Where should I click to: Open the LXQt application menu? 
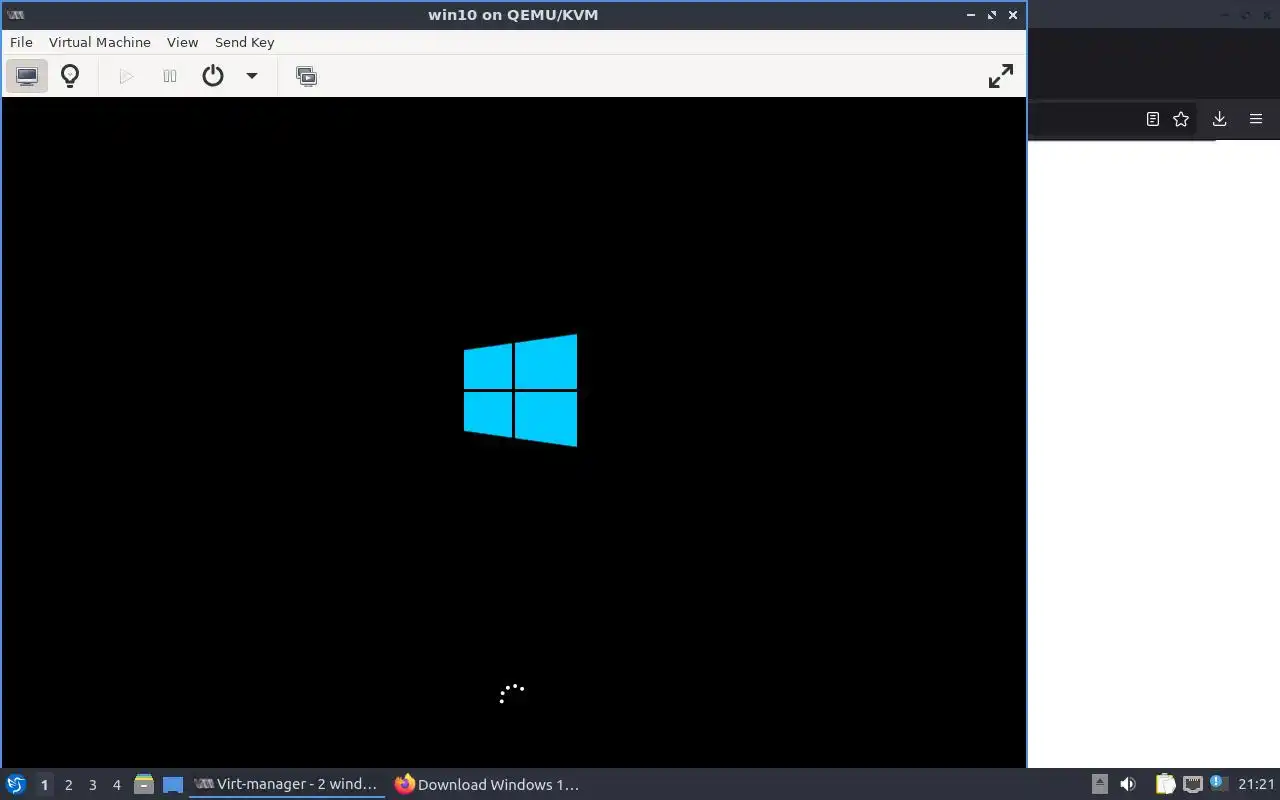coord(16,785)
